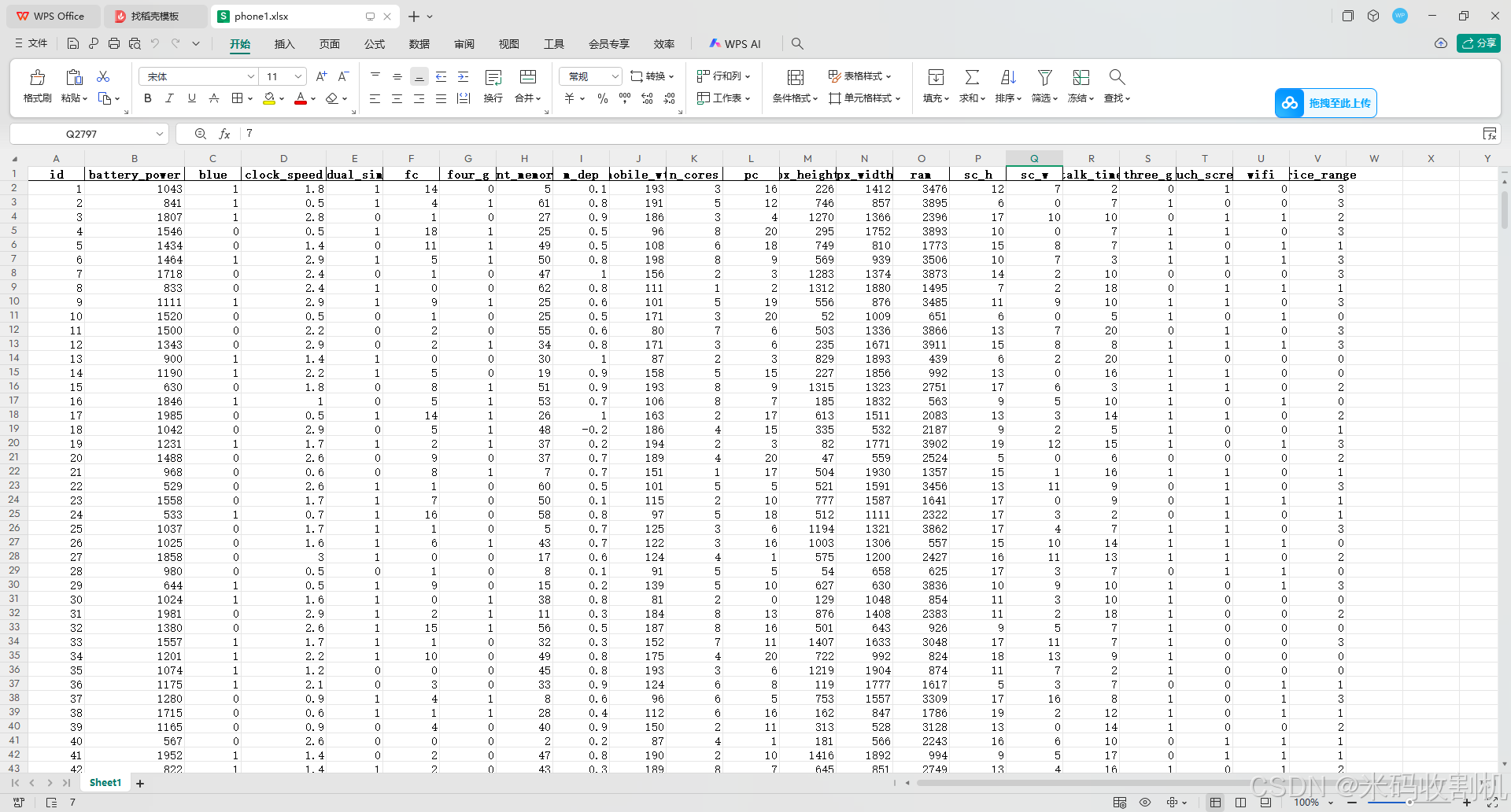Add a new sheet with the plus button
Screen dimensions: 1511x812
[x=140, y=783]
